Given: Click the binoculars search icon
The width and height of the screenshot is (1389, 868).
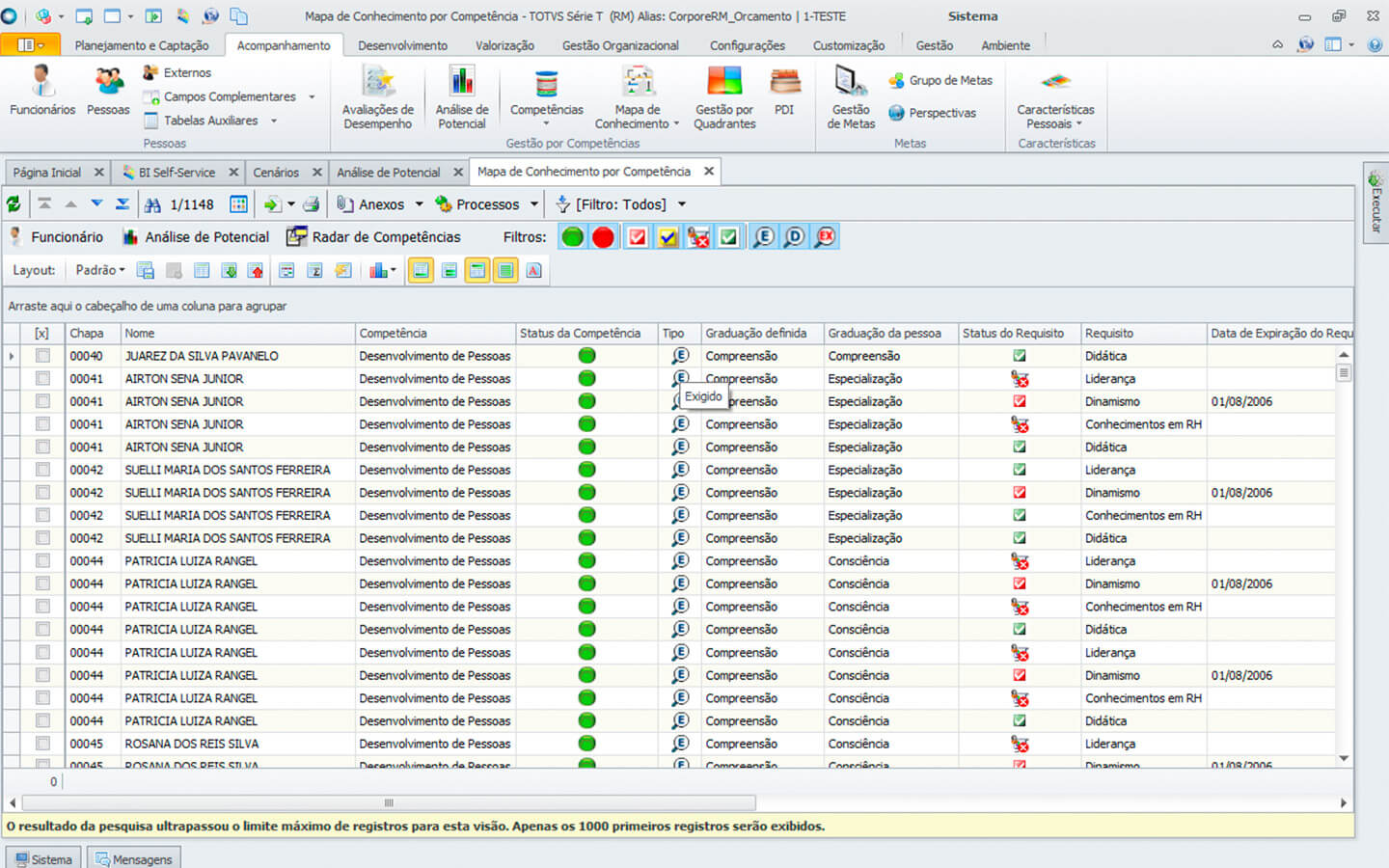Looking at the screenshot, I should tap(152, 204).
